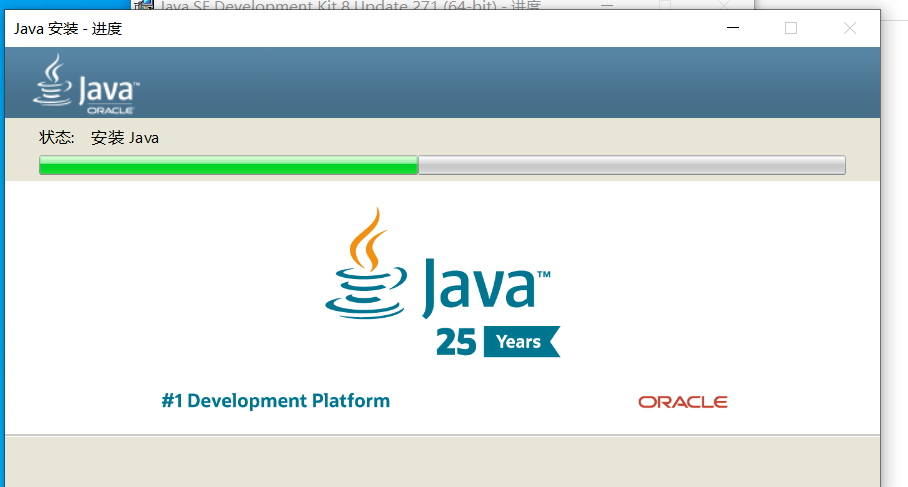Click the Java SE Development Kit window title
Screen dimensions: 908x487
[x=350, y=6]
